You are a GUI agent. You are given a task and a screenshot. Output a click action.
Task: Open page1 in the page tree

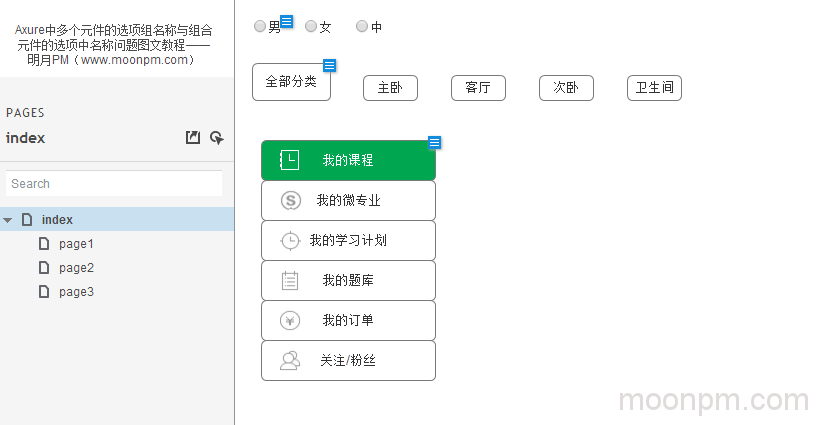(76, 244)
